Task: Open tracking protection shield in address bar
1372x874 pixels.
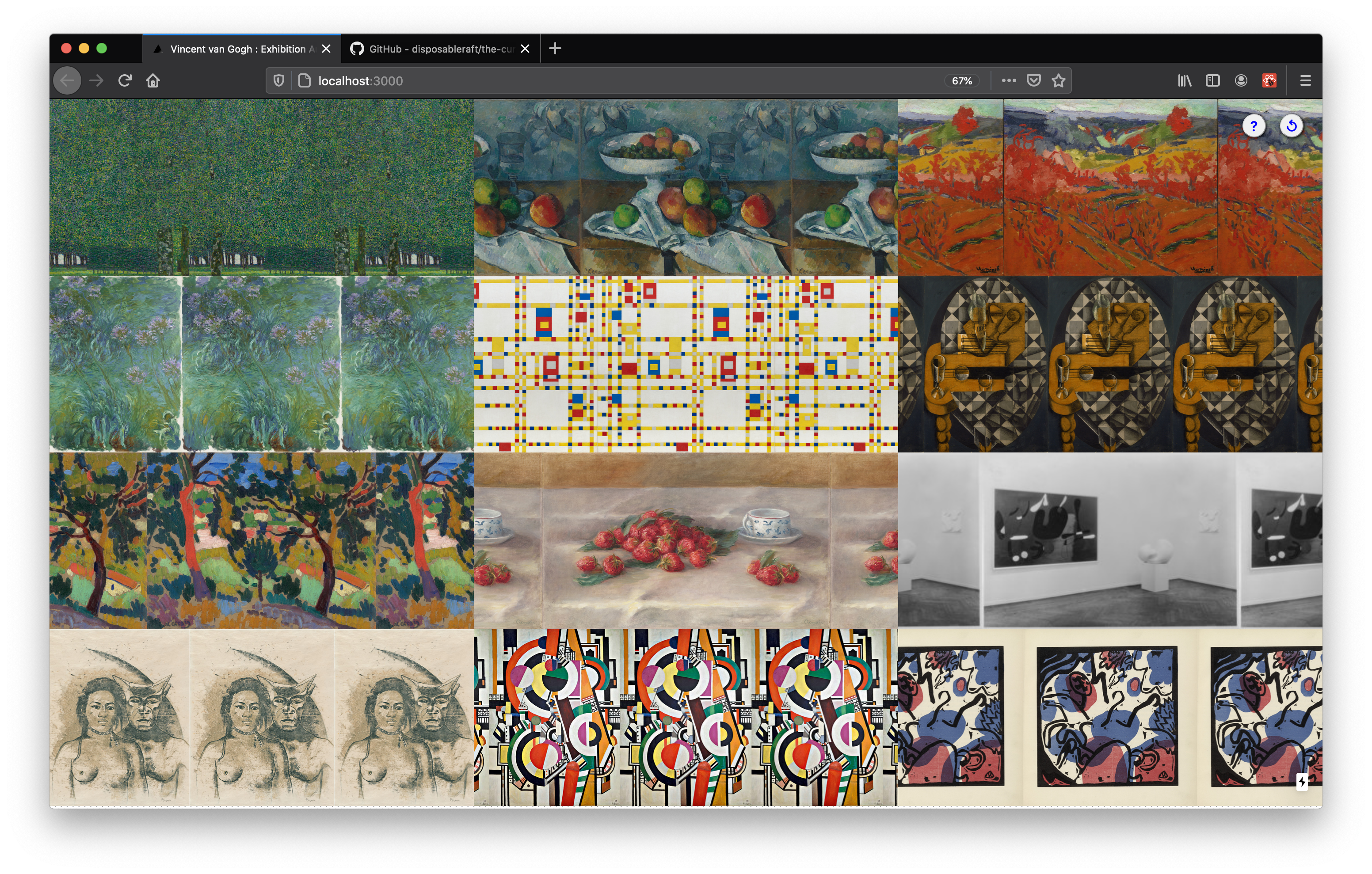Action: point(278,81)
